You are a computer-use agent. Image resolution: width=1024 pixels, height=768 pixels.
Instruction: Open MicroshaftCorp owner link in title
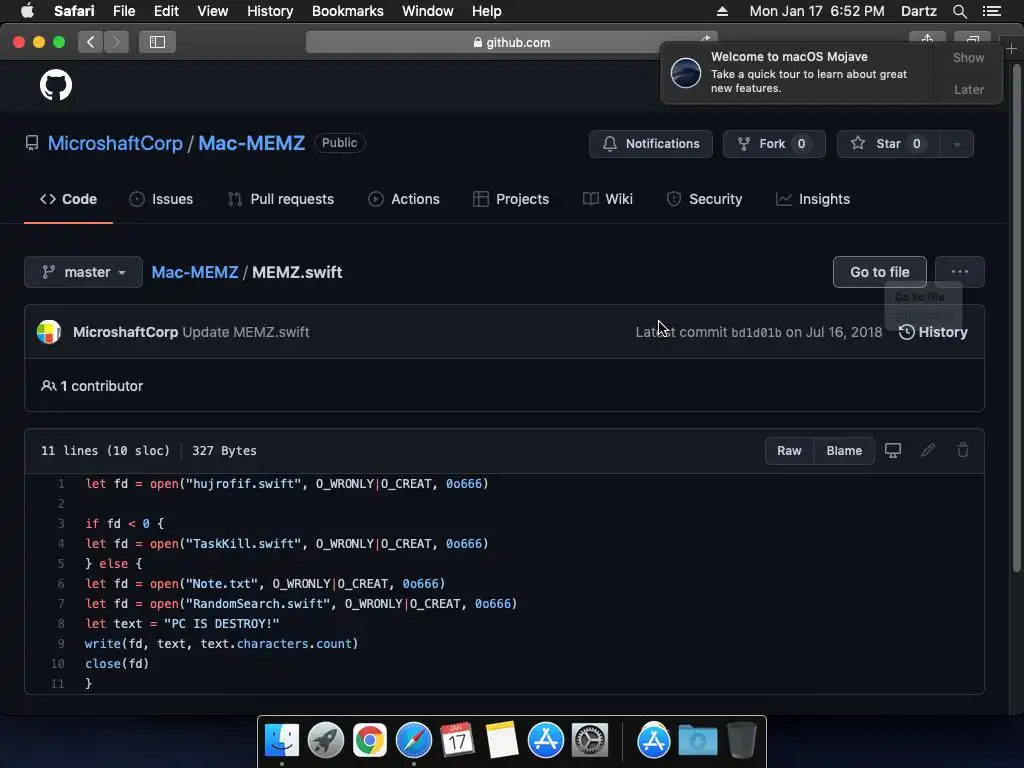(115, 143)
